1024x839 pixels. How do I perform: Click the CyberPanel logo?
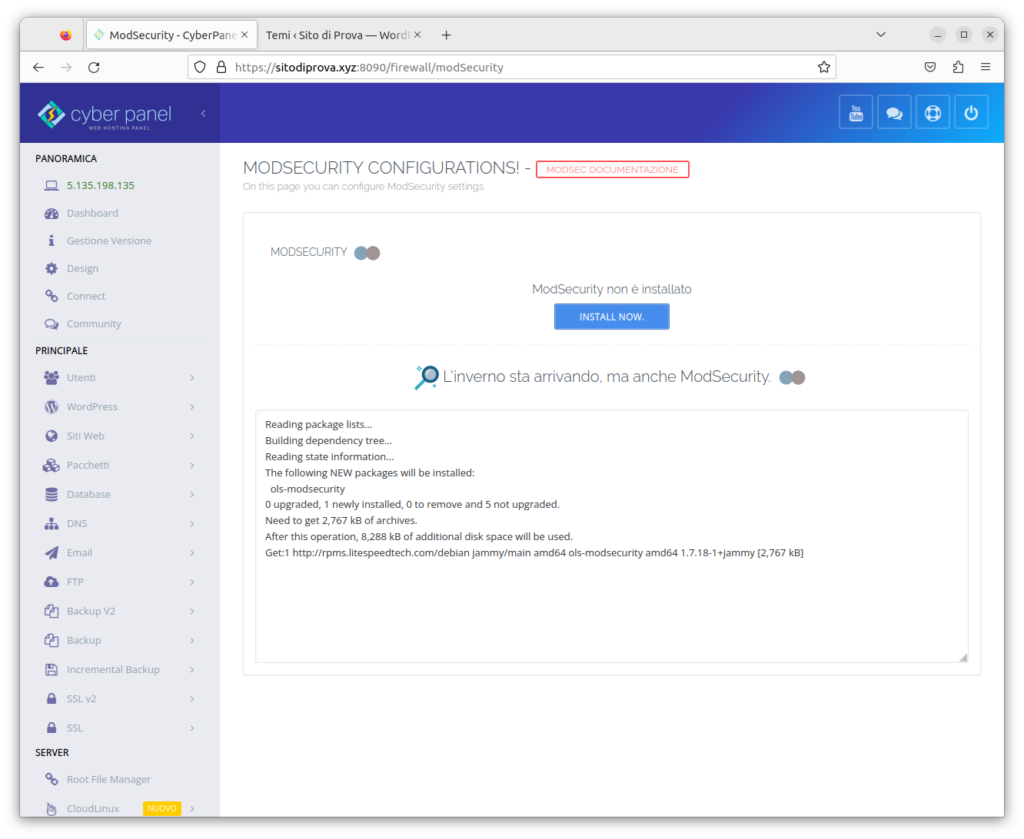(x=104, y=115)
